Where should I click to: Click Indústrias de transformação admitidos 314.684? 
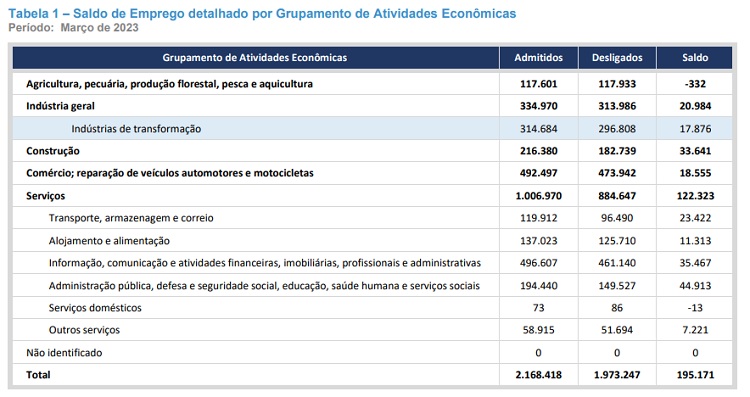click(539, 129)
